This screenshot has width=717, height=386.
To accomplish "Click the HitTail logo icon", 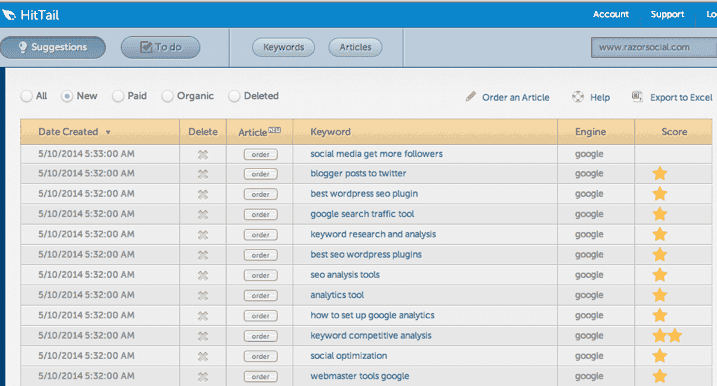I will (x=9, y=15).
